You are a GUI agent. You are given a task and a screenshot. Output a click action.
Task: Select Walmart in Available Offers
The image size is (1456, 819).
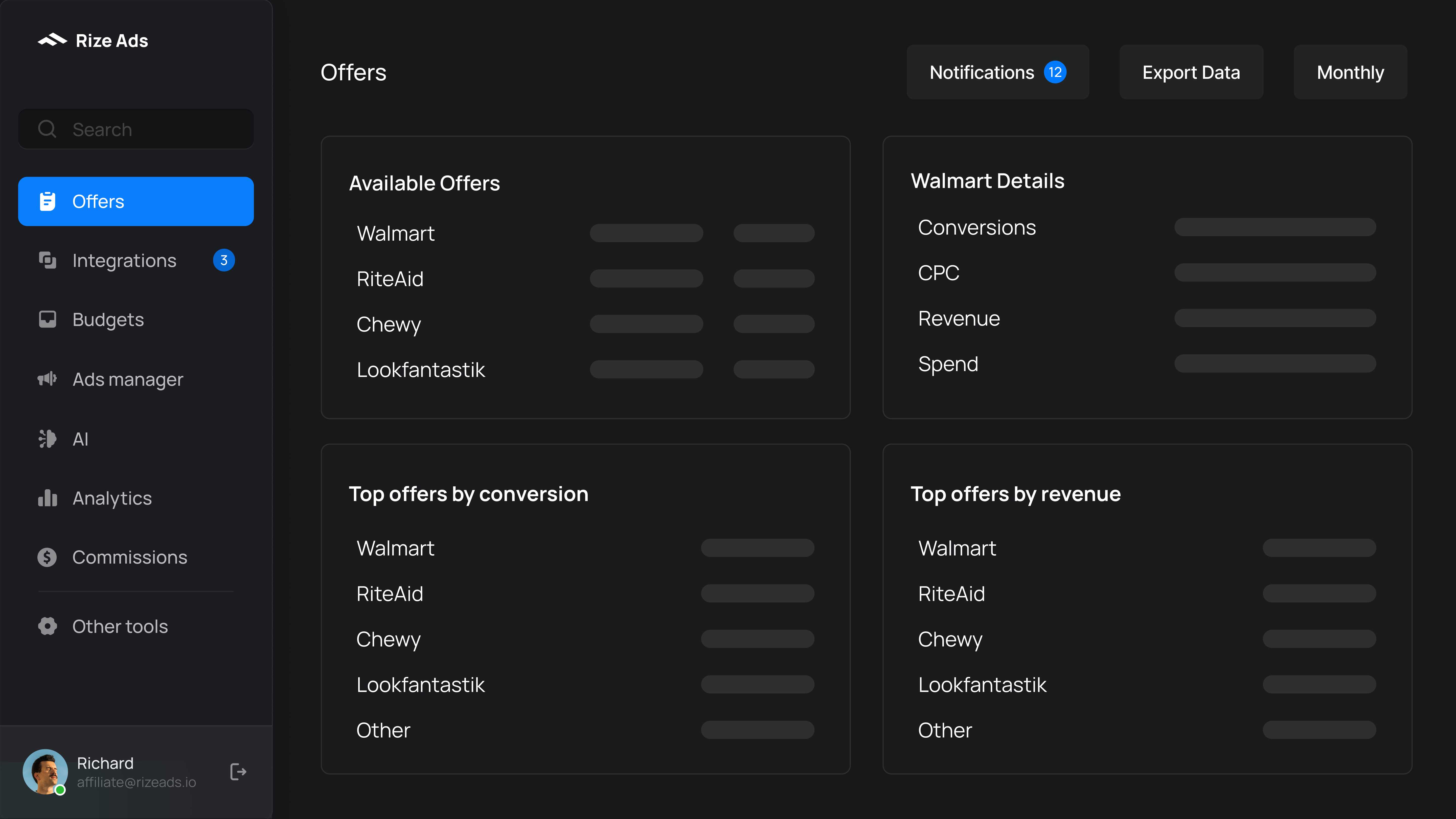pyautogui.click(x=396, y=233)
